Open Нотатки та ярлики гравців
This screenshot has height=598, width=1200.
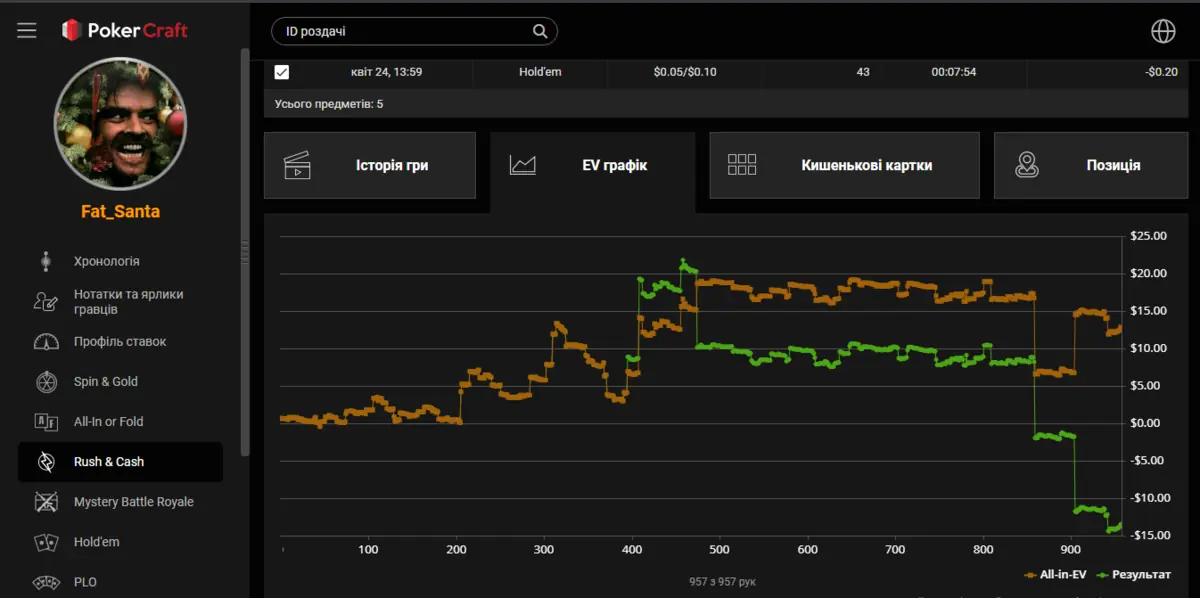(x=128, y=302)
